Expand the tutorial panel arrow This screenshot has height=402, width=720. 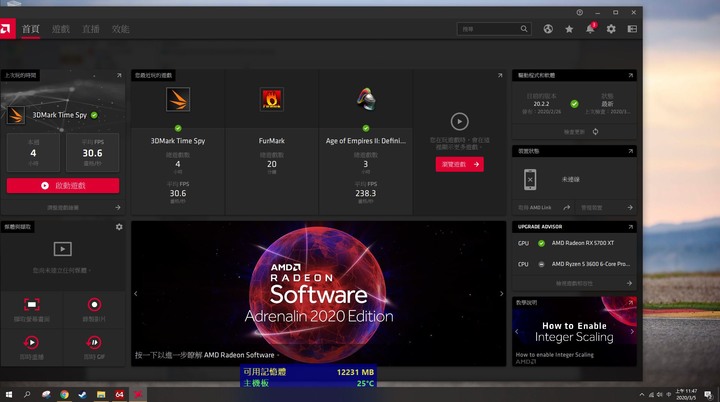coord(630,302)
